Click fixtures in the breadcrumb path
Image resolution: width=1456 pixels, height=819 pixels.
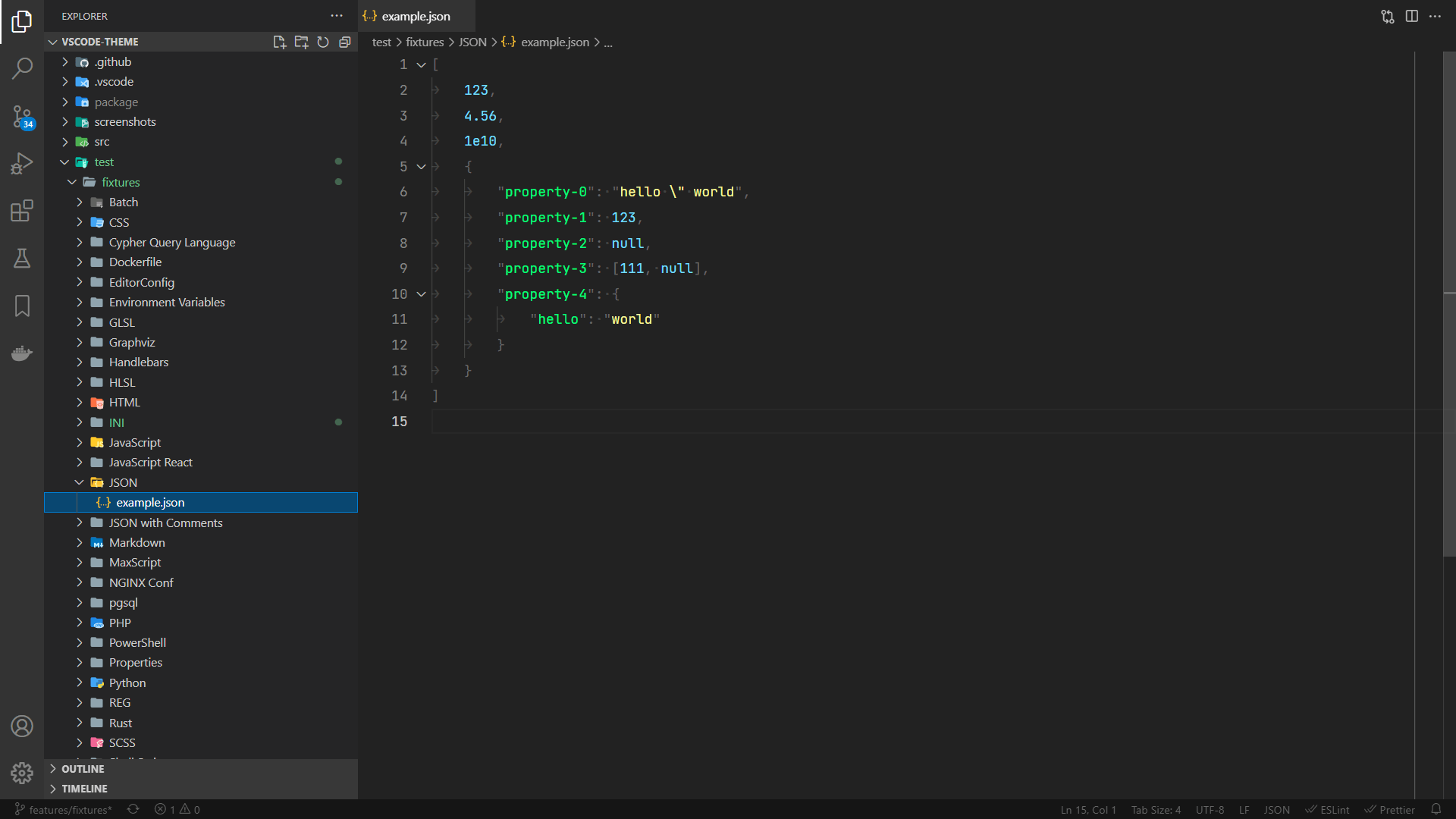424,42
